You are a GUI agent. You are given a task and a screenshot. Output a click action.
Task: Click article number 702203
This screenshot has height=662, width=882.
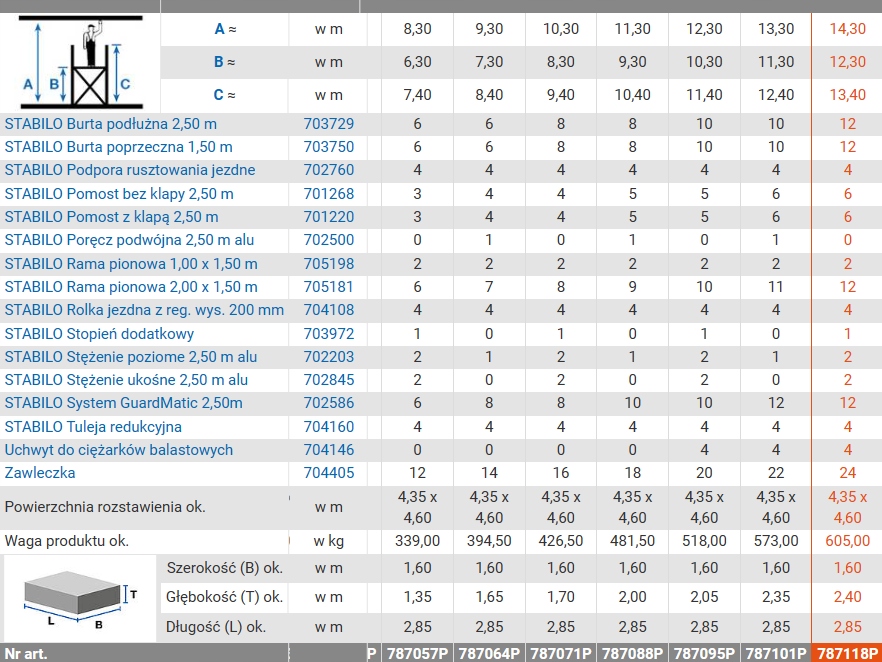pyautogui.click(x=329, y=357)
